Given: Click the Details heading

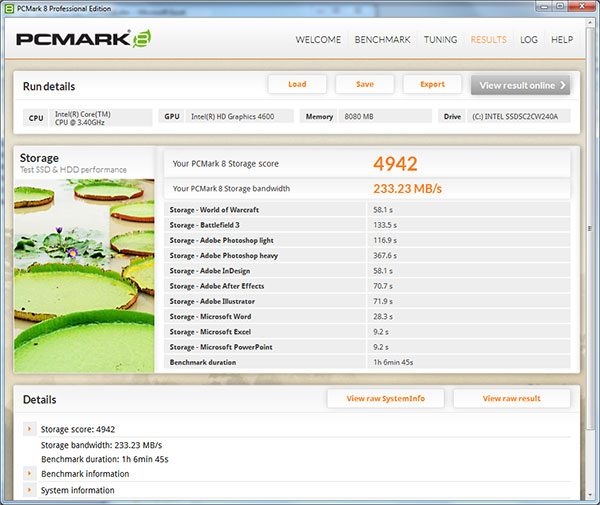Looking at the screenshot, I should click(39, 400).
